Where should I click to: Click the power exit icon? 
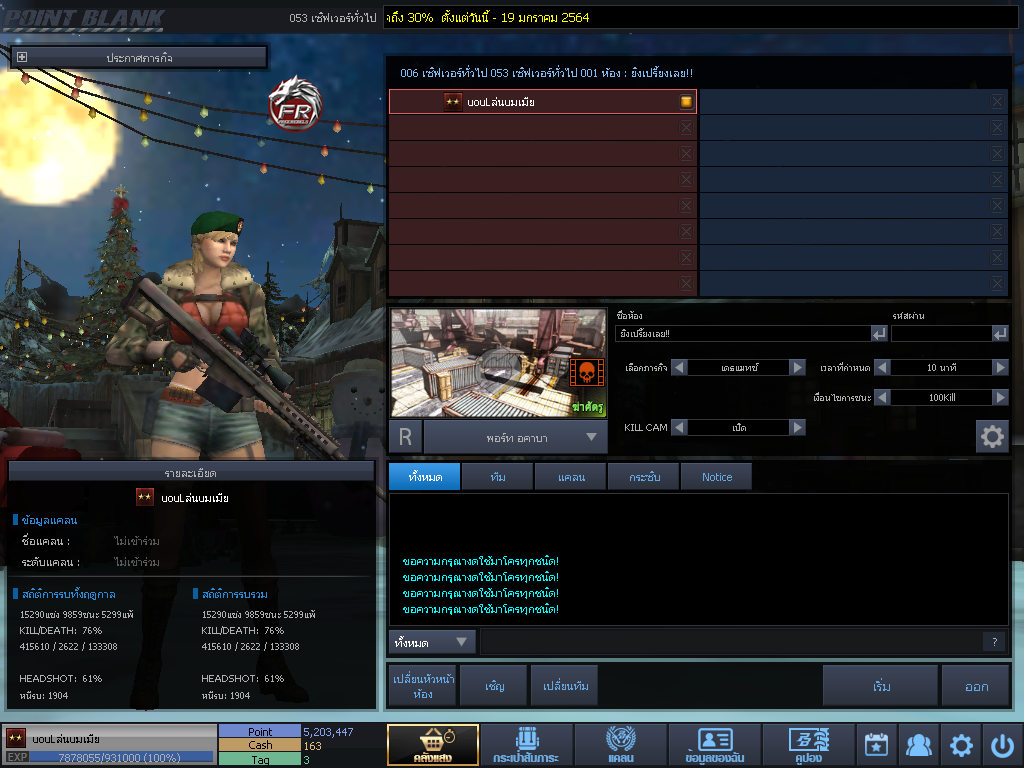pos(1002,744)
